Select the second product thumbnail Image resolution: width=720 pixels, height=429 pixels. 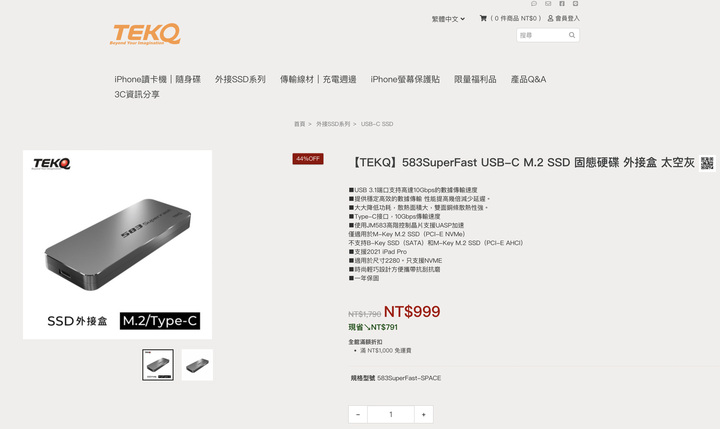click(x=197, y=365)
